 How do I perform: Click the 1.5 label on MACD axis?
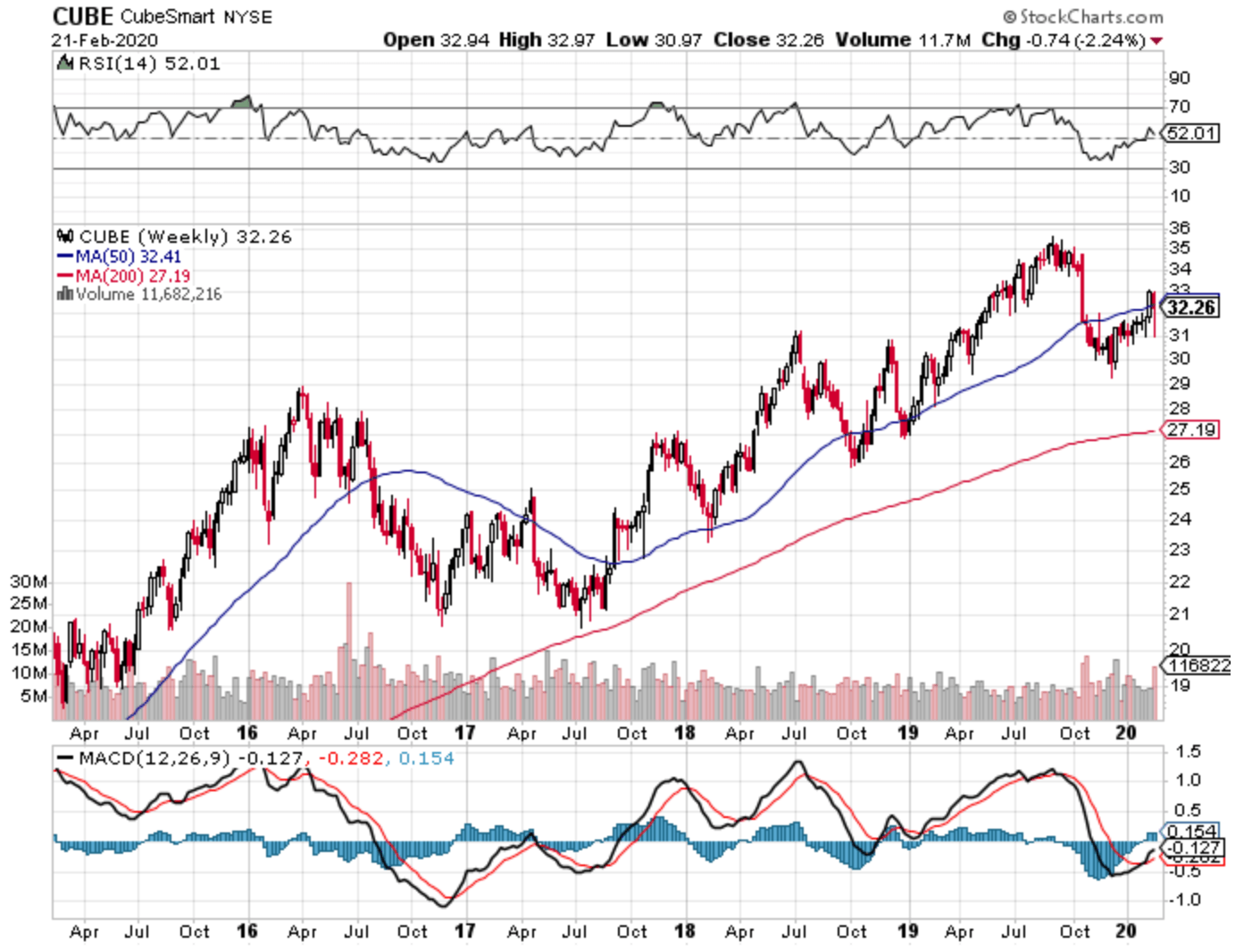(x=1188, y=752)
